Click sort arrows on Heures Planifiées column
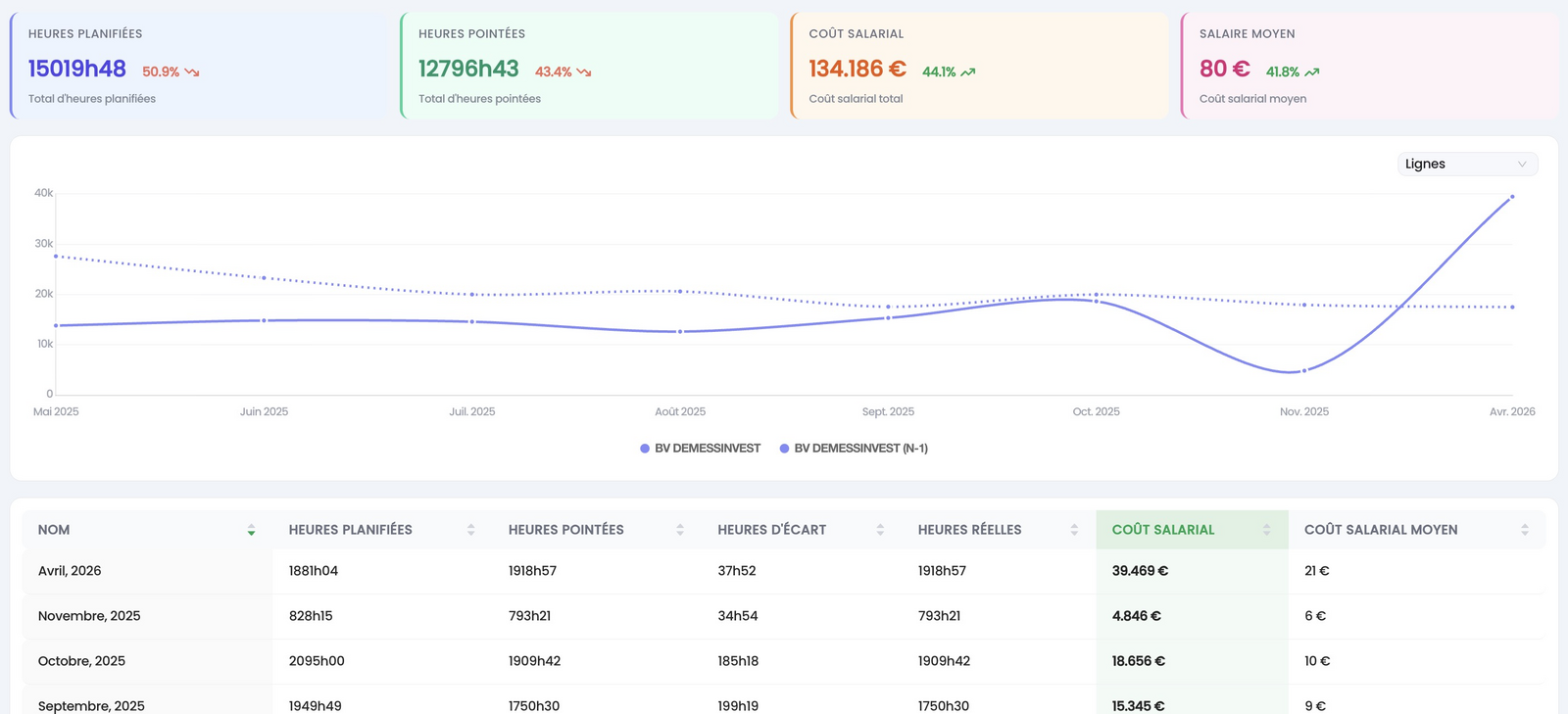 point(471,530)
